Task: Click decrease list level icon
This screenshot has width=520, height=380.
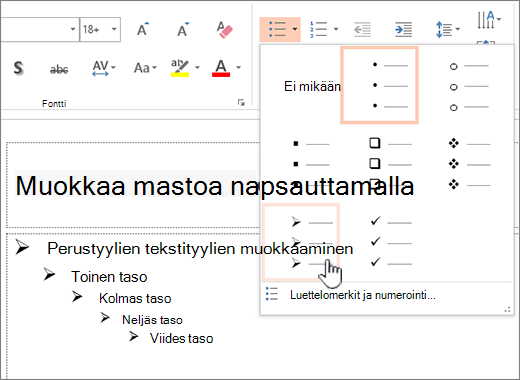Action: click(362, 30)
